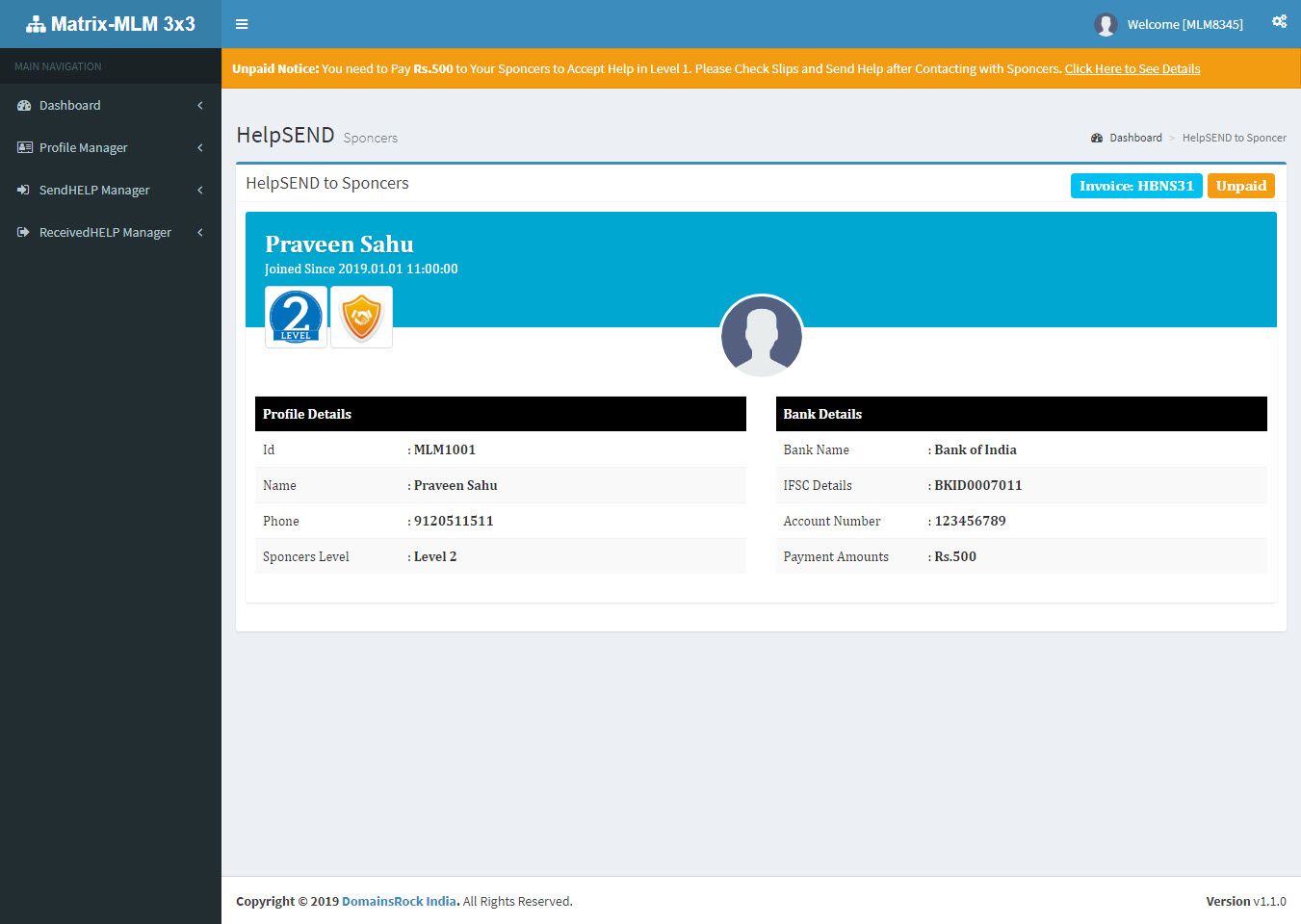Click the Payment Amounts value Rs.500

pos(955,556)
